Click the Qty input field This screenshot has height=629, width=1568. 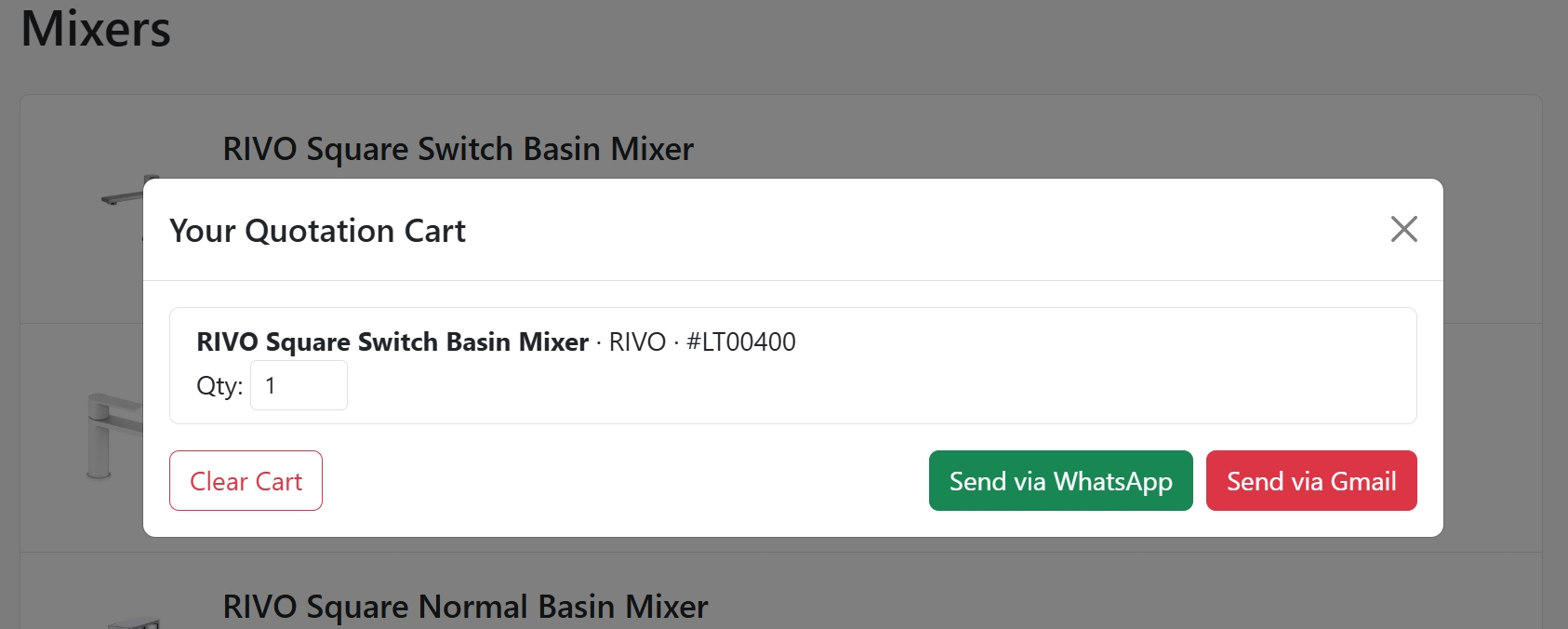[x=299, y=385]
